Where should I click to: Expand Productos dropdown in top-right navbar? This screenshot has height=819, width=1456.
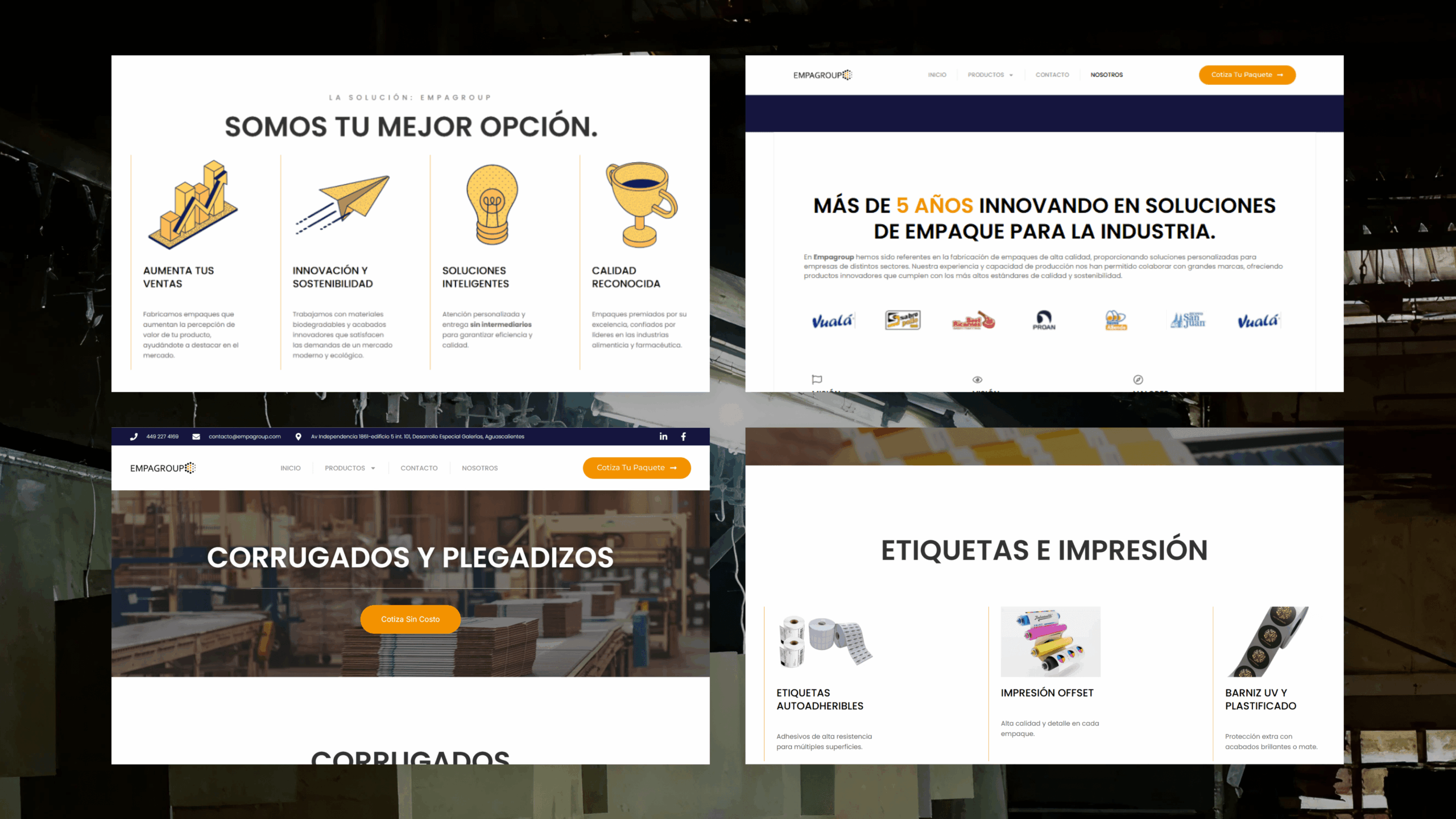[990, 75]
